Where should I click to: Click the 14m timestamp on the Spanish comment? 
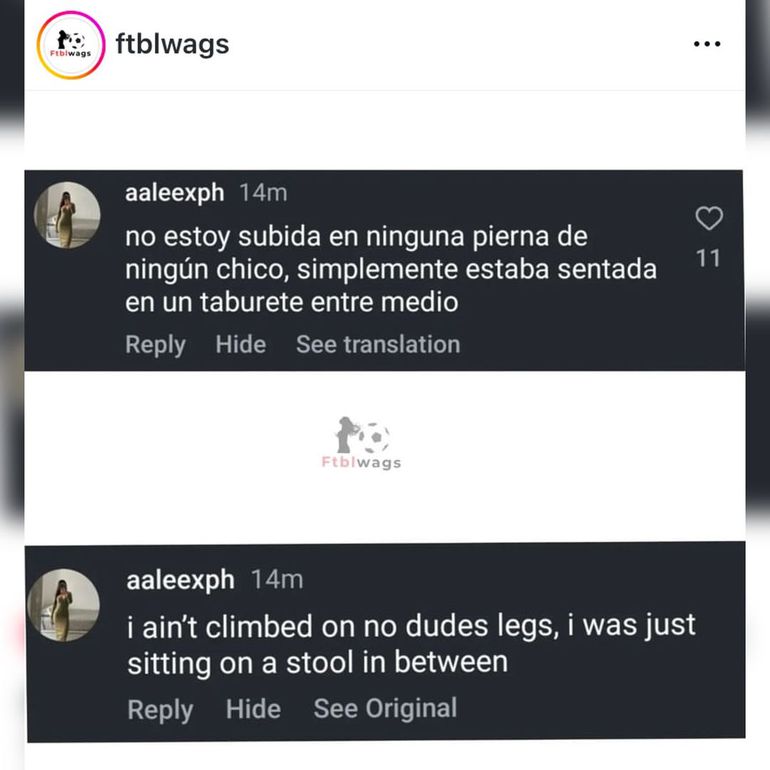pos(263,193)
